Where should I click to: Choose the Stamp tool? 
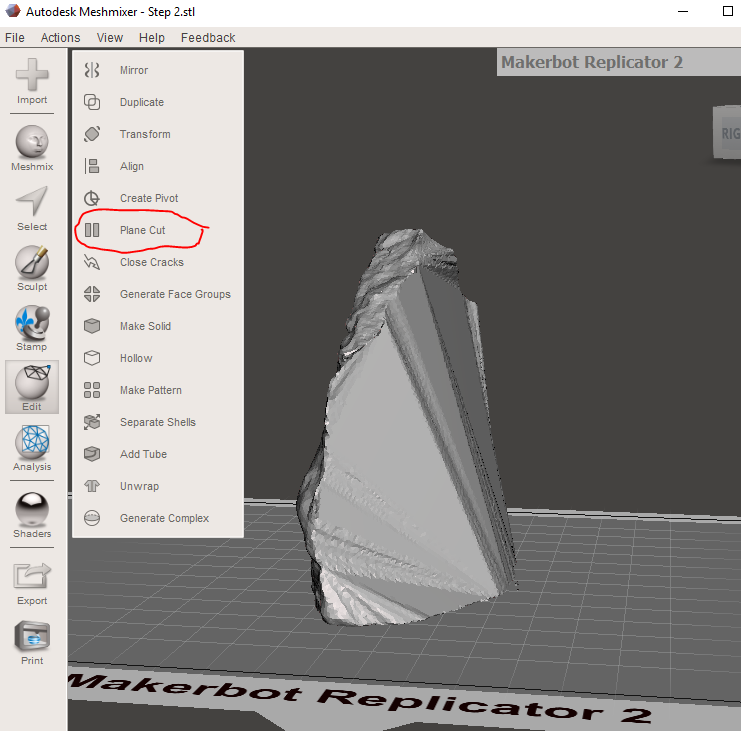(x=32, y=328)
